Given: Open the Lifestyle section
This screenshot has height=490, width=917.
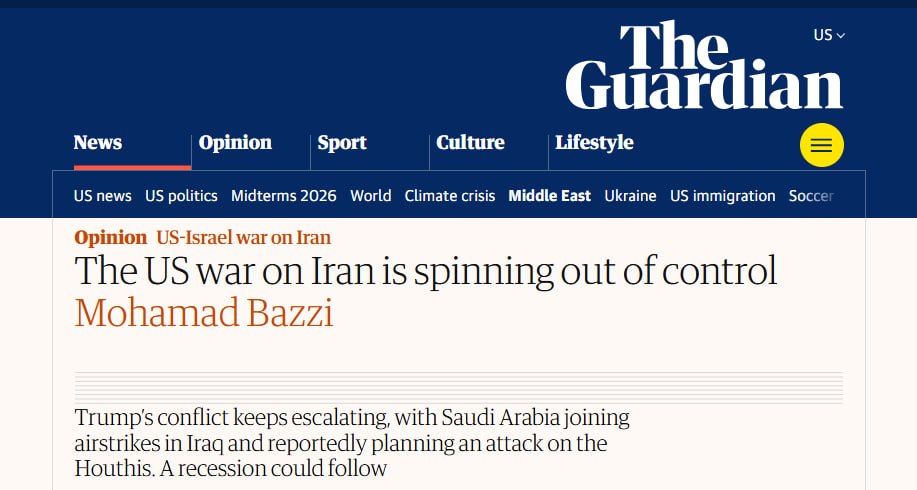Looking at the screenshot, I should click(594, 142).
